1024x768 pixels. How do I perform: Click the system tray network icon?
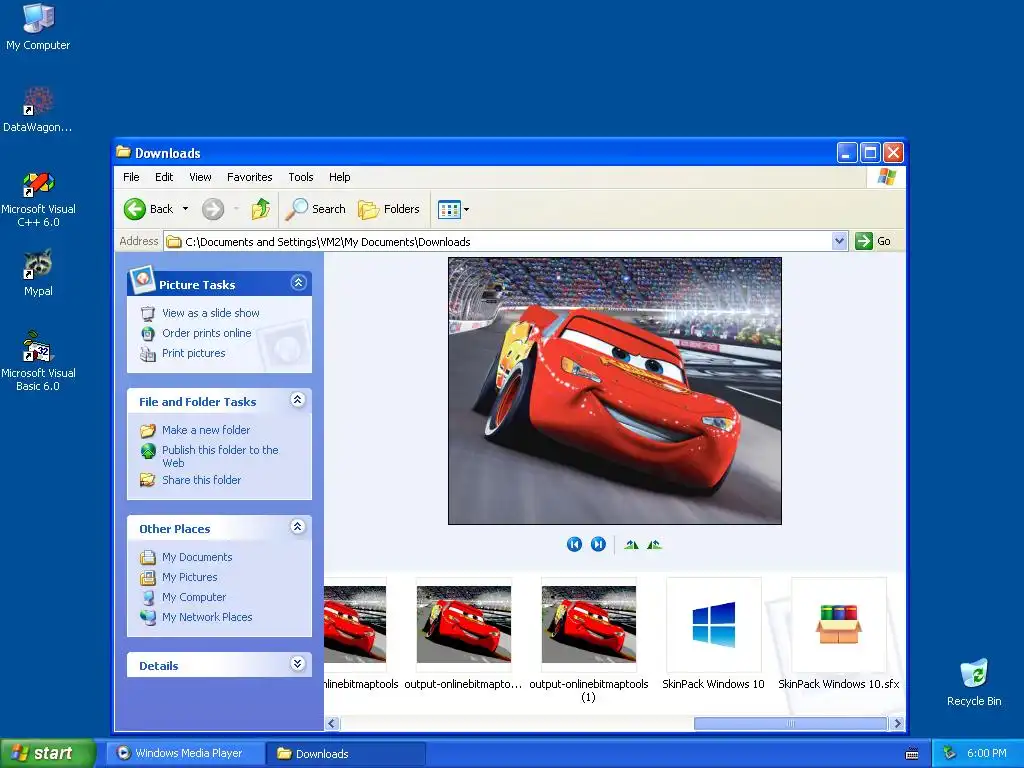[x=950, y=754]
